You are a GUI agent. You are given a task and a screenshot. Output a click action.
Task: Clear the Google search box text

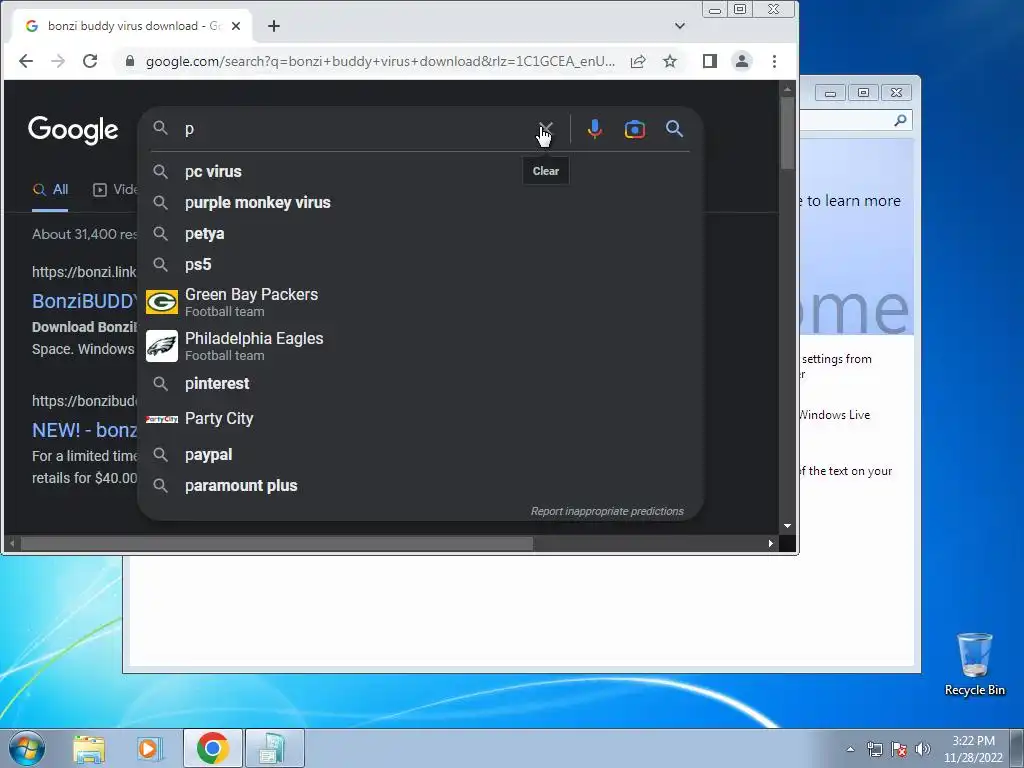pos(546,129)
